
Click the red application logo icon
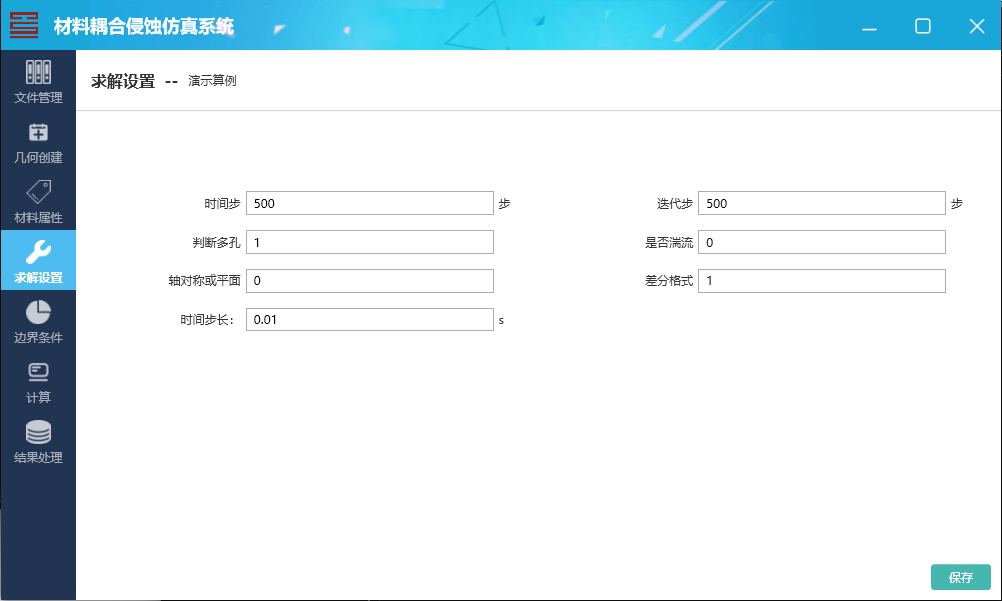click(24, 26)
